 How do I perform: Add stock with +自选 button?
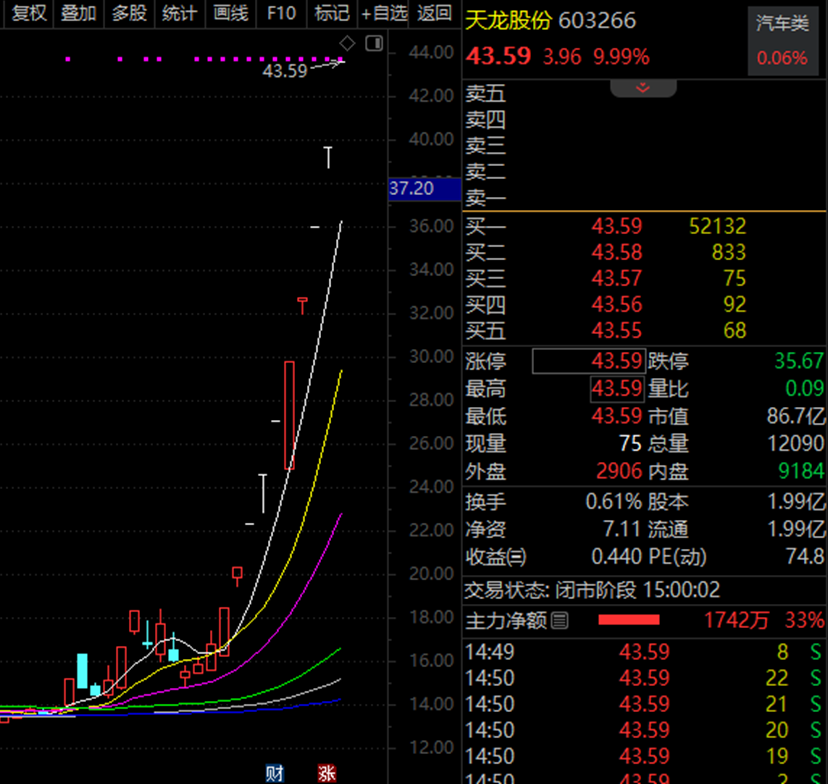tap(384, 13)
